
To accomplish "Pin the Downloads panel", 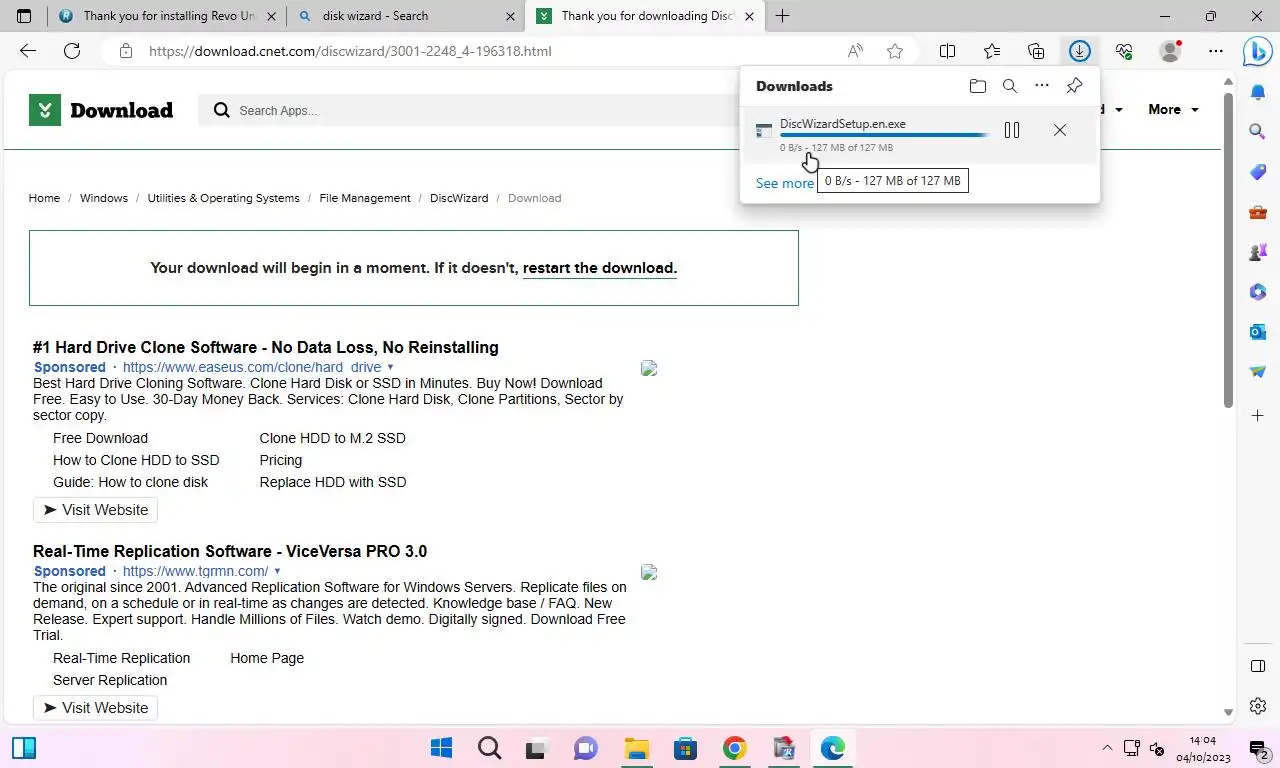I will [1074, 86].
